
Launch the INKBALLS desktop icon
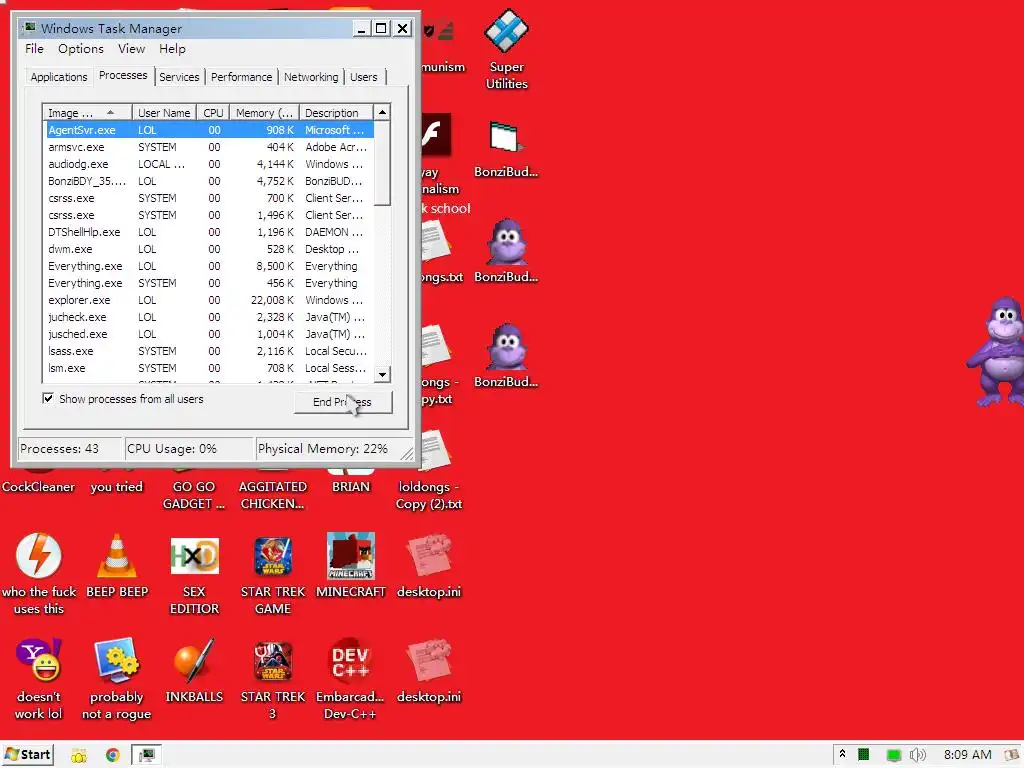click(x=195, y=671)
